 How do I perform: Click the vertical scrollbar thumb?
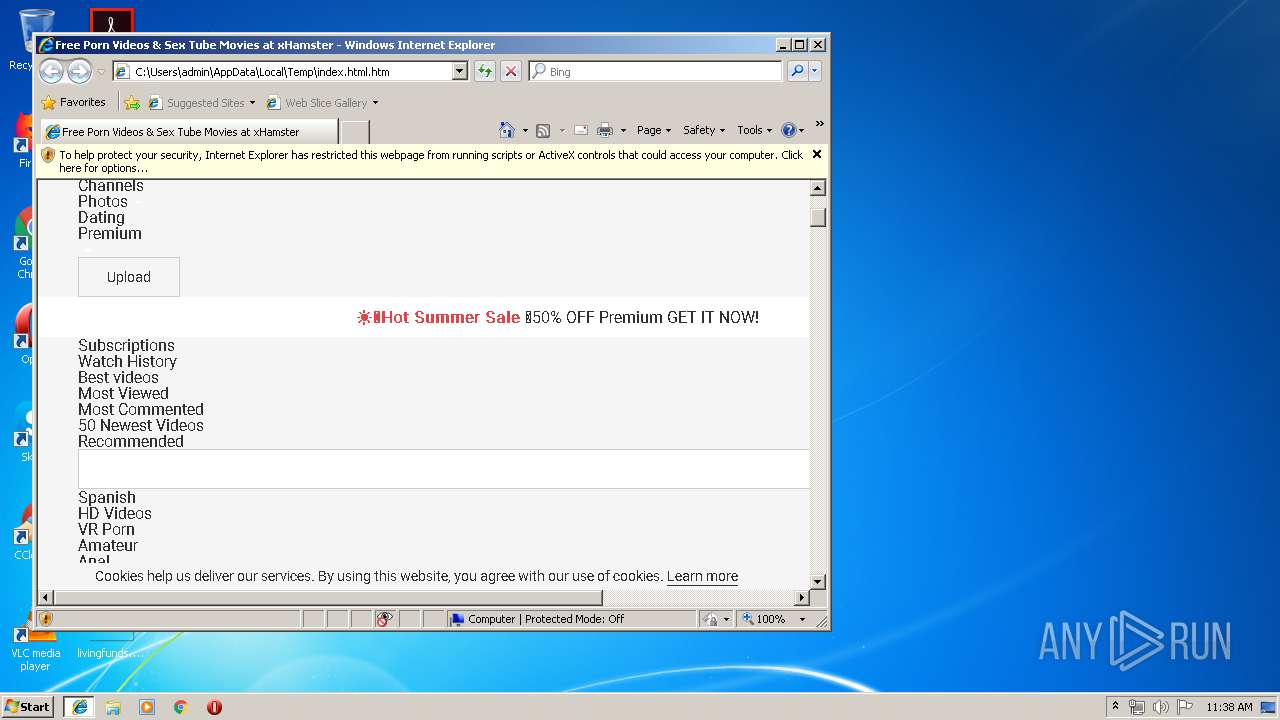click(818, 217)
